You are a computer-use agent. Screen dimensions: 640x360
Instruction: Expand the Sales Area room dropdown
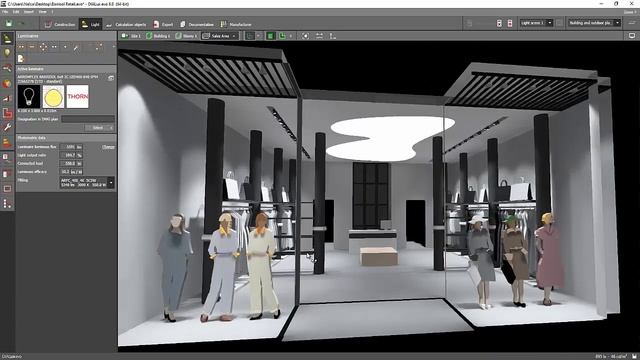point(234,36)
